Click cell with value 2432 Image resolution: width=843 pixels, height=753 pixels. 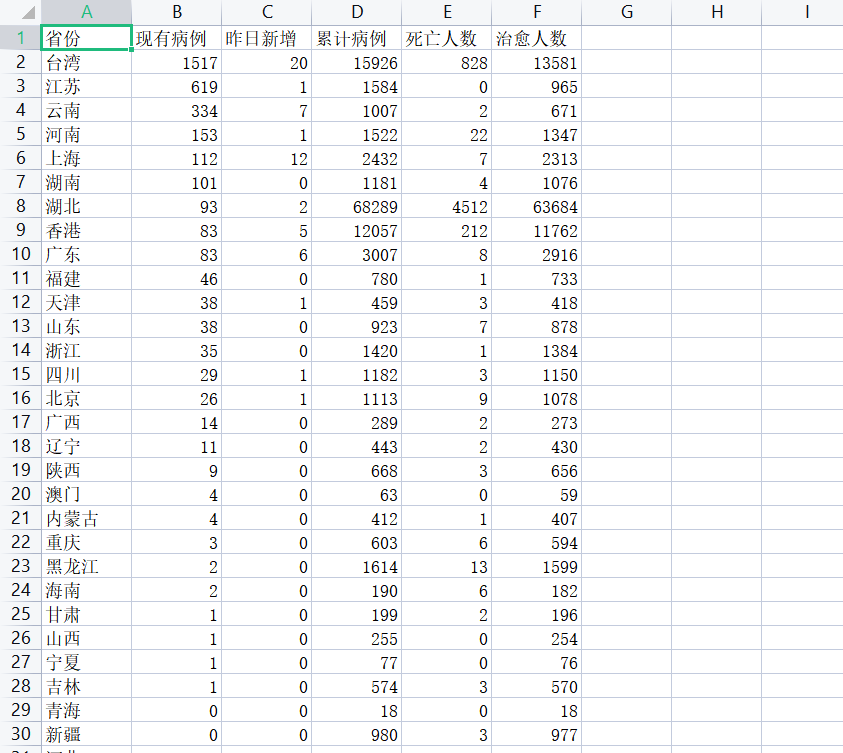pos(357,159)
